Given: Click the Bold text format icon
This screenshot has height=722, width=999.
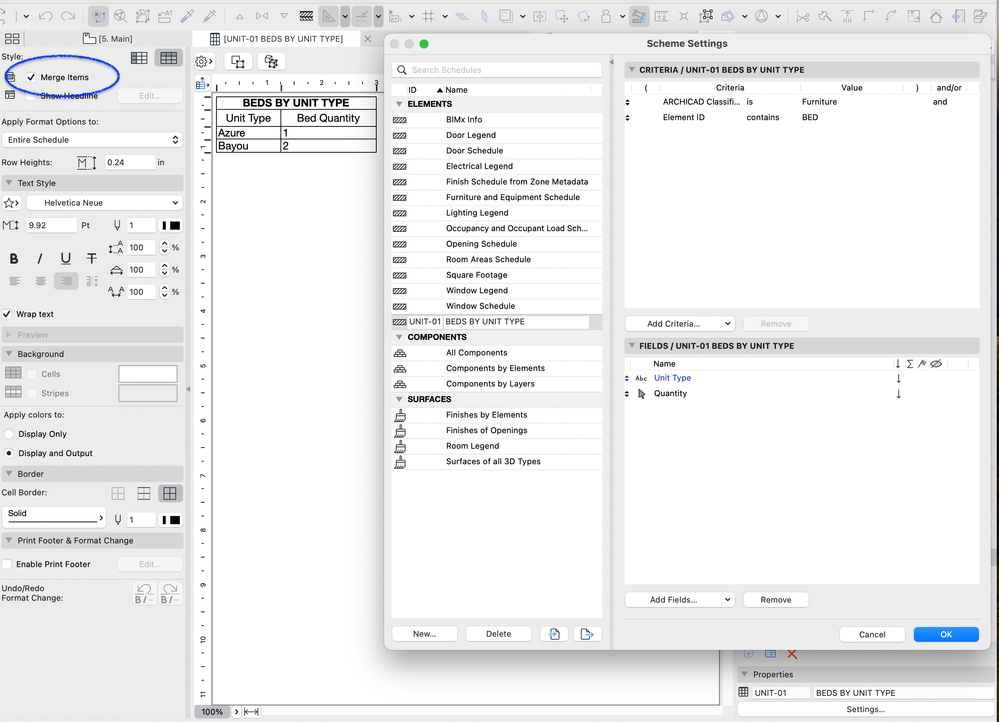Looking at the screenshot, I should click(14, 259).
